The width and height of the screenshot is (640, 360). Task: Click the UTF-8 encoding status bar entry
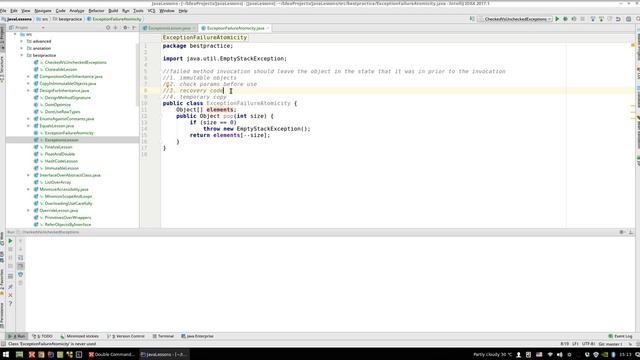588,344
